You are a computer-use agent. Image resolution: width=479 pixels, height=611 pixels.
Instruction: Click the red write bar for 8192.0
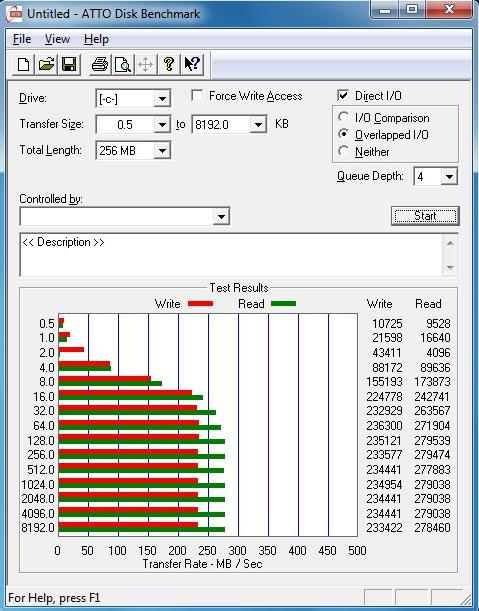point(128,525)
